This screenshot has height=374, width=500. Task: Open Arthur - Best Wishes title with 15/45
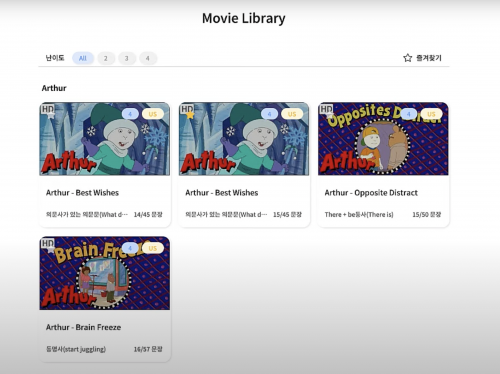pyautogui.click(x=222, y=193)
